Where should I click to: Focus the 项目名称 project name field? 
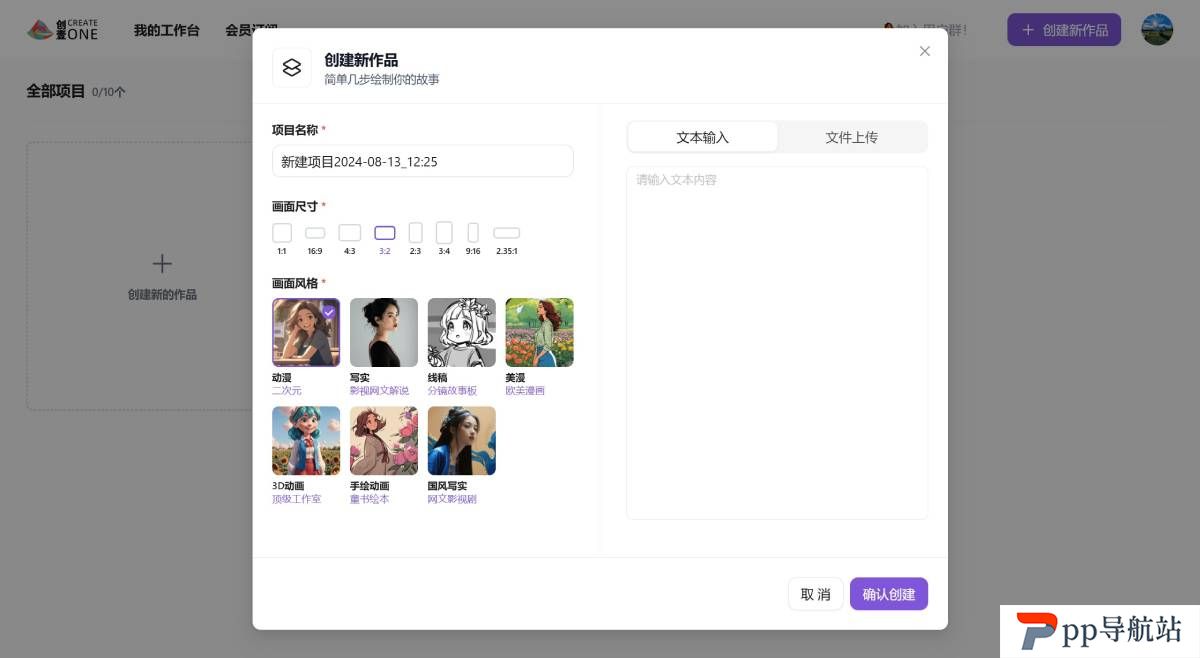(x=423, y=161)
